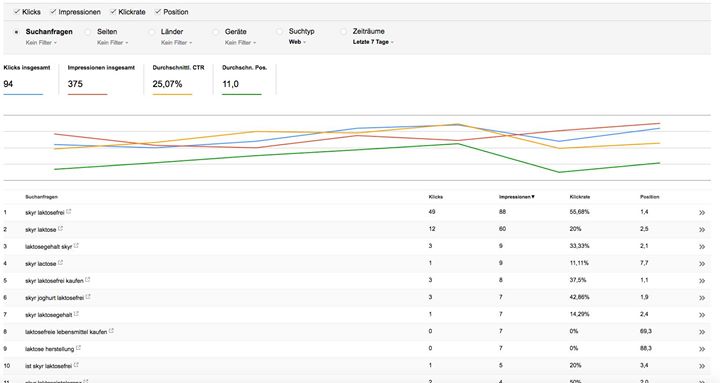The image size is (720, 383).
Task: Expand details arrows for skyr laktosefrei row
Action: (x=702, y=213)
